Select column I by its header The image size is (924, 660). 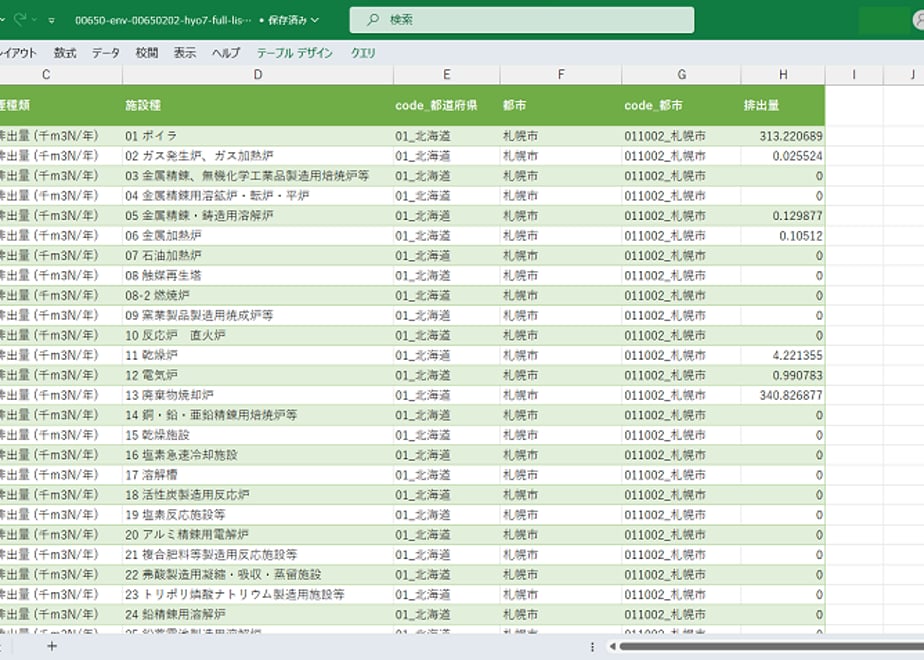(x=854, y=75)
